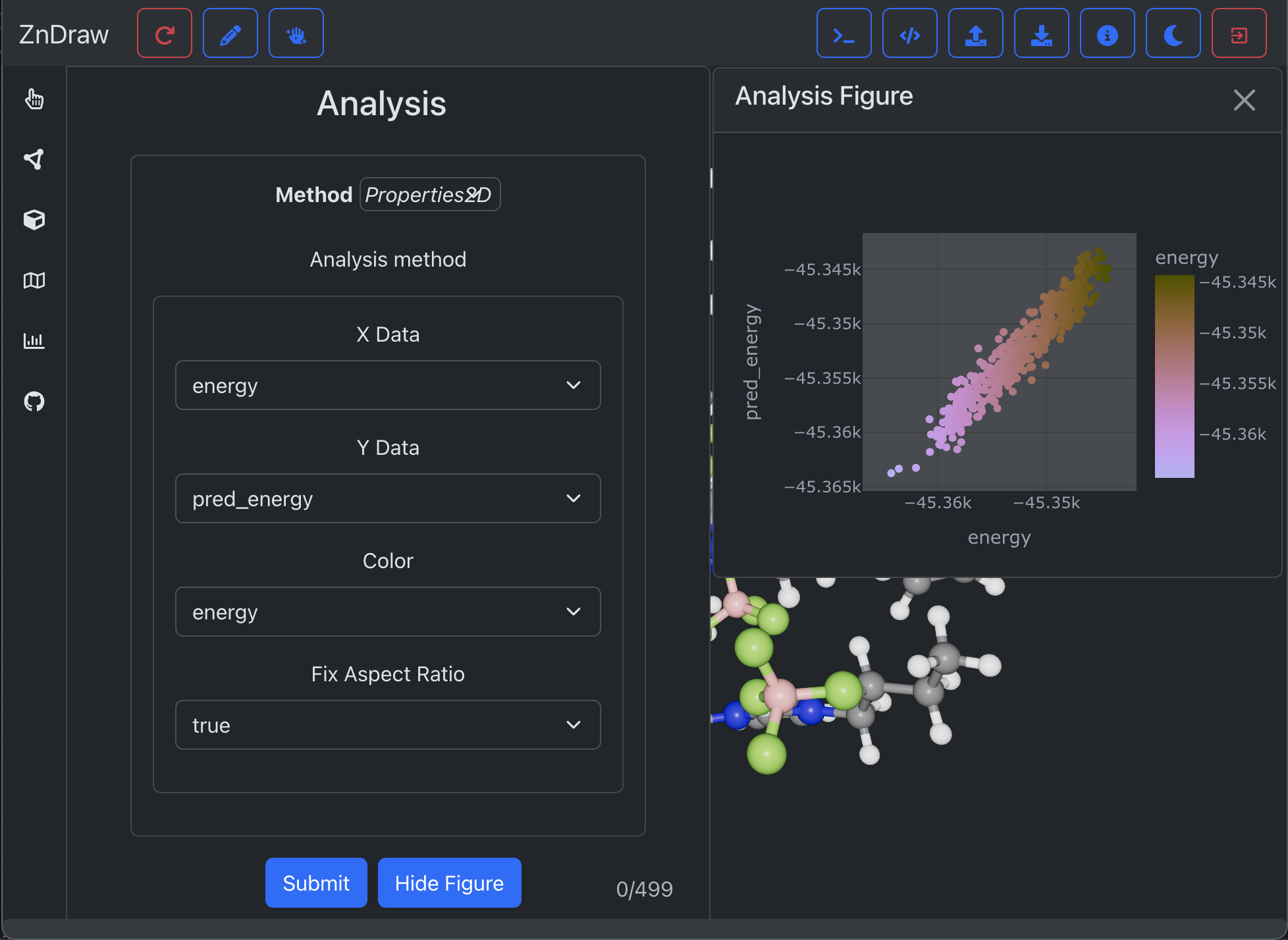Select the Properties2D analysis method tab
The width and height of the screenshot is (1288, 940).
[x=429, y=195]
